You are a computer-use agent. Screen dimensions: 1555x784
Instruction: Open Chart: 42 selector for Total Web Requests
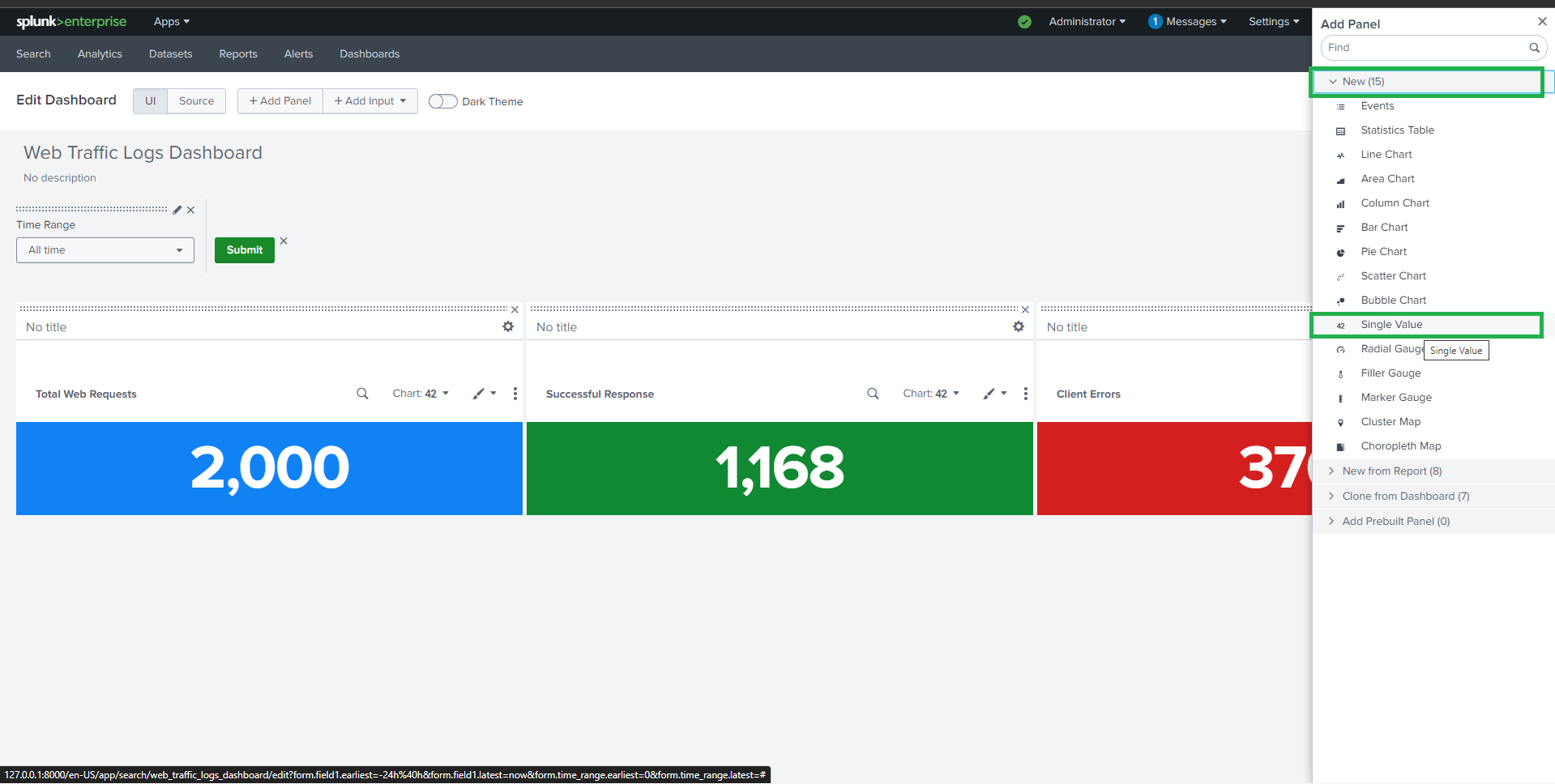[421, 394]
